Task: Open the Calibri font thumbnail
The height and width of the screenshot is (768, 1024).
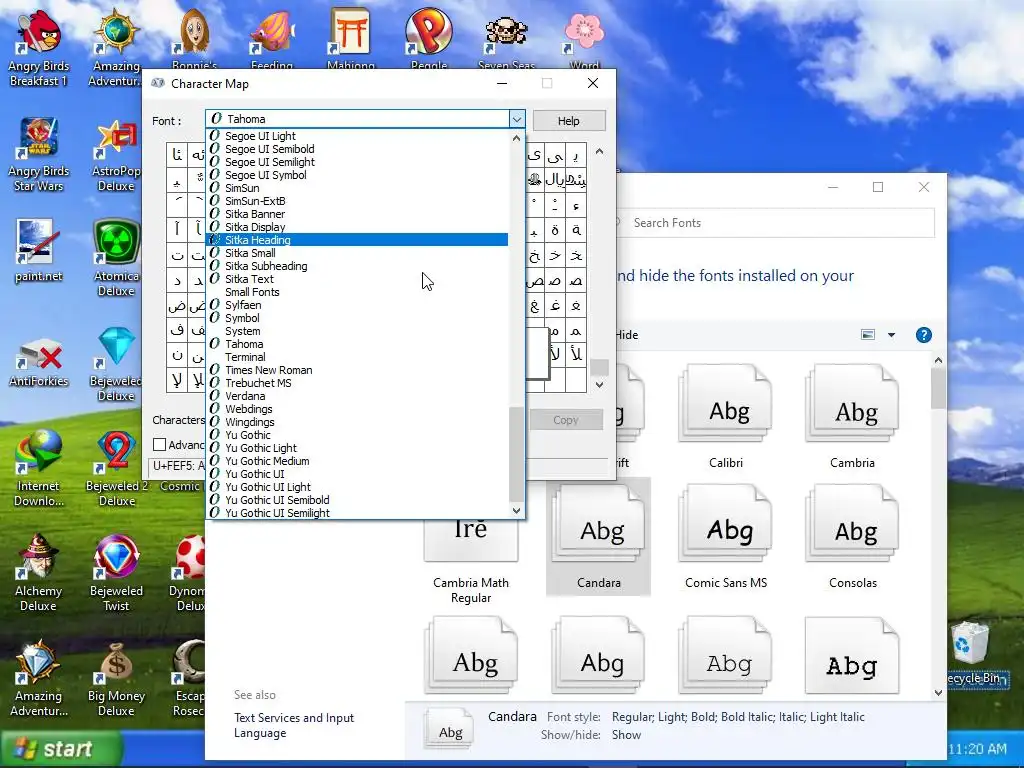Action: click(x=726, y=417)
